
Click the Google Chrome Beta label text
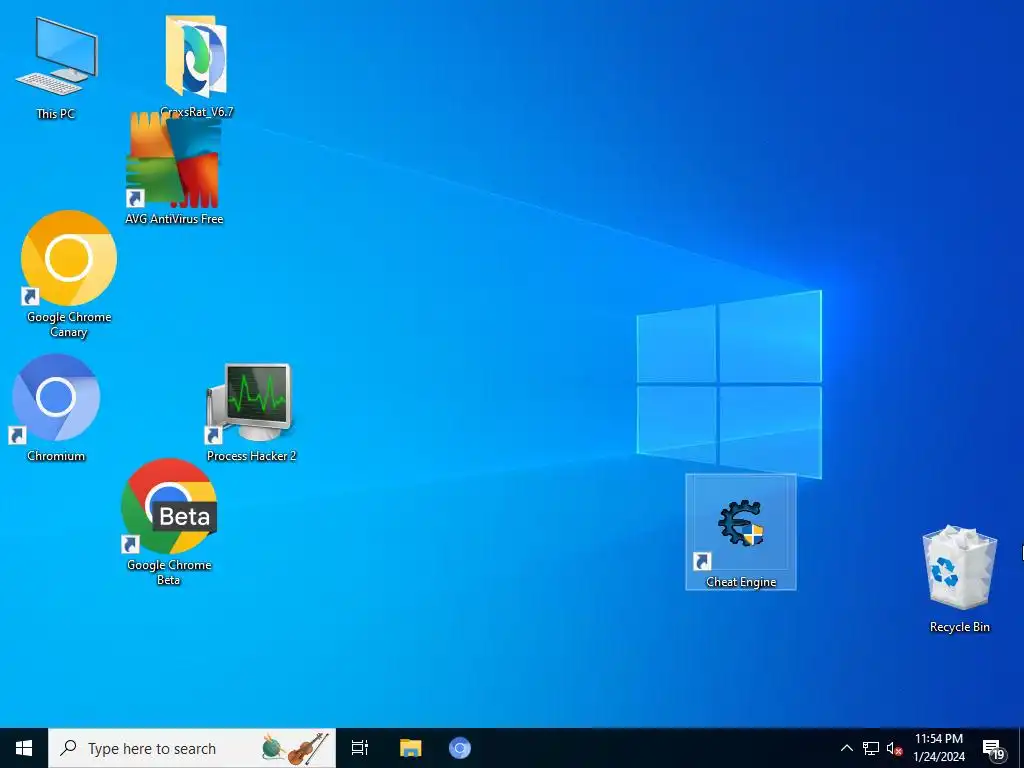click(169, 572)
